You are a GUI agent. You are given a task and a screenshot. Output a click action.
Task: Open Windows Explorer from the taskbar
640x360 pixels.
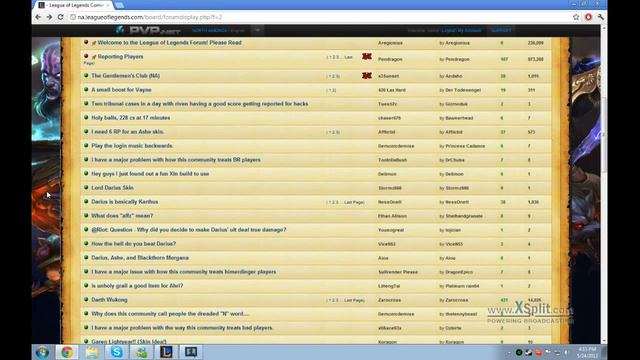click(92, 352)
